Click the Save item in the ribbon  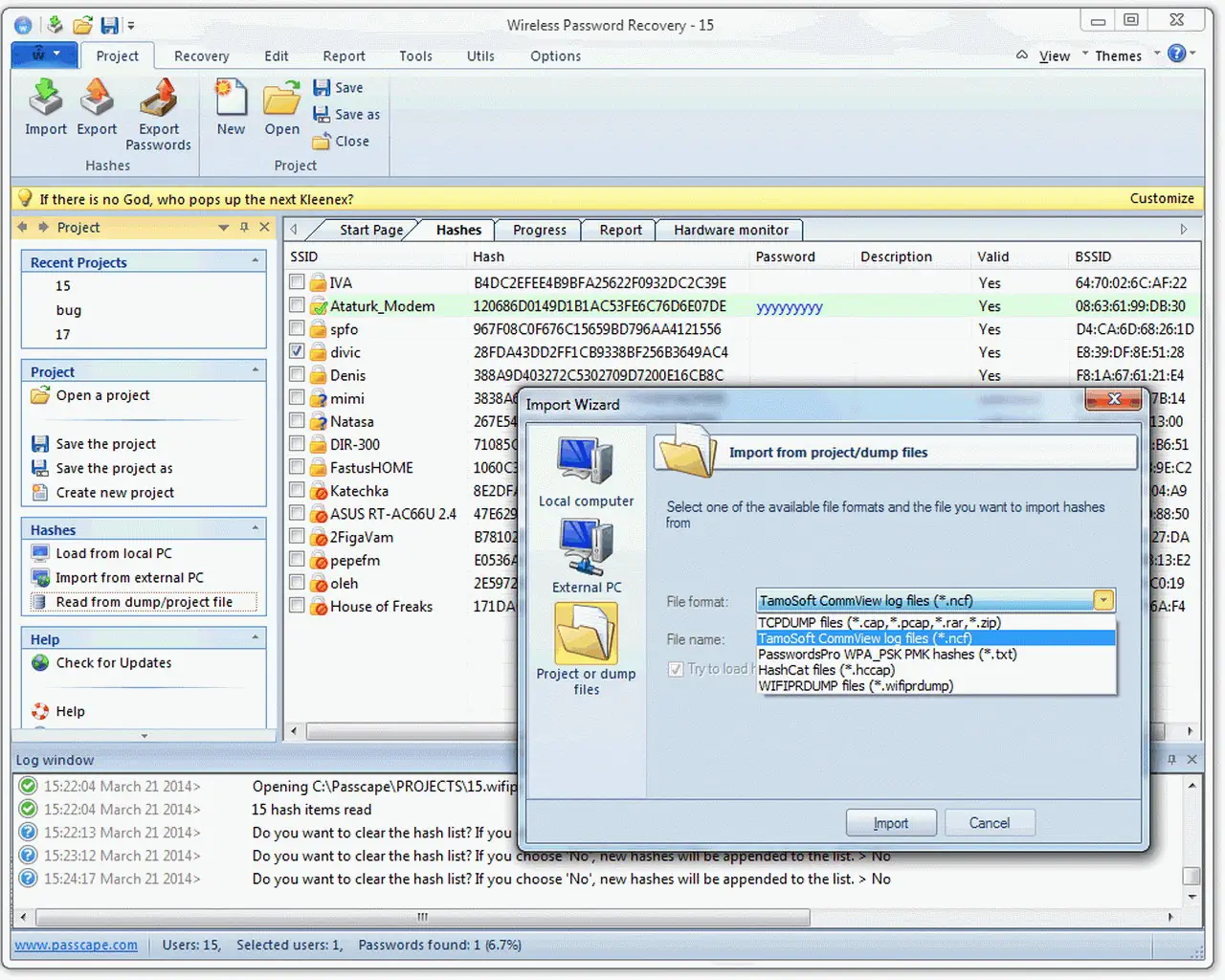[339, 88]
